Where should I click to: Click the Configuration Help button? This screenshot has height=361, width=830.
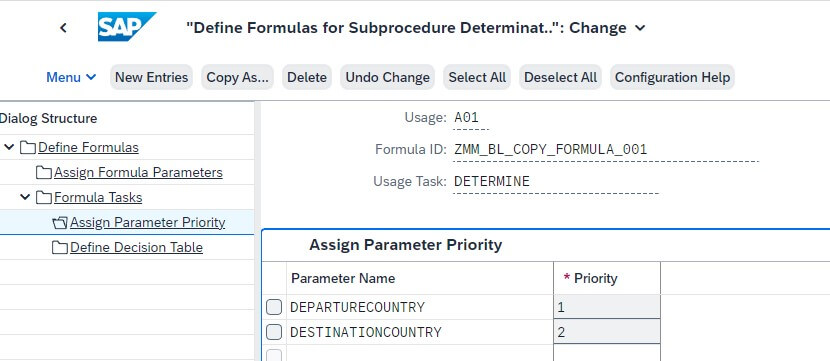pos(672,77)
